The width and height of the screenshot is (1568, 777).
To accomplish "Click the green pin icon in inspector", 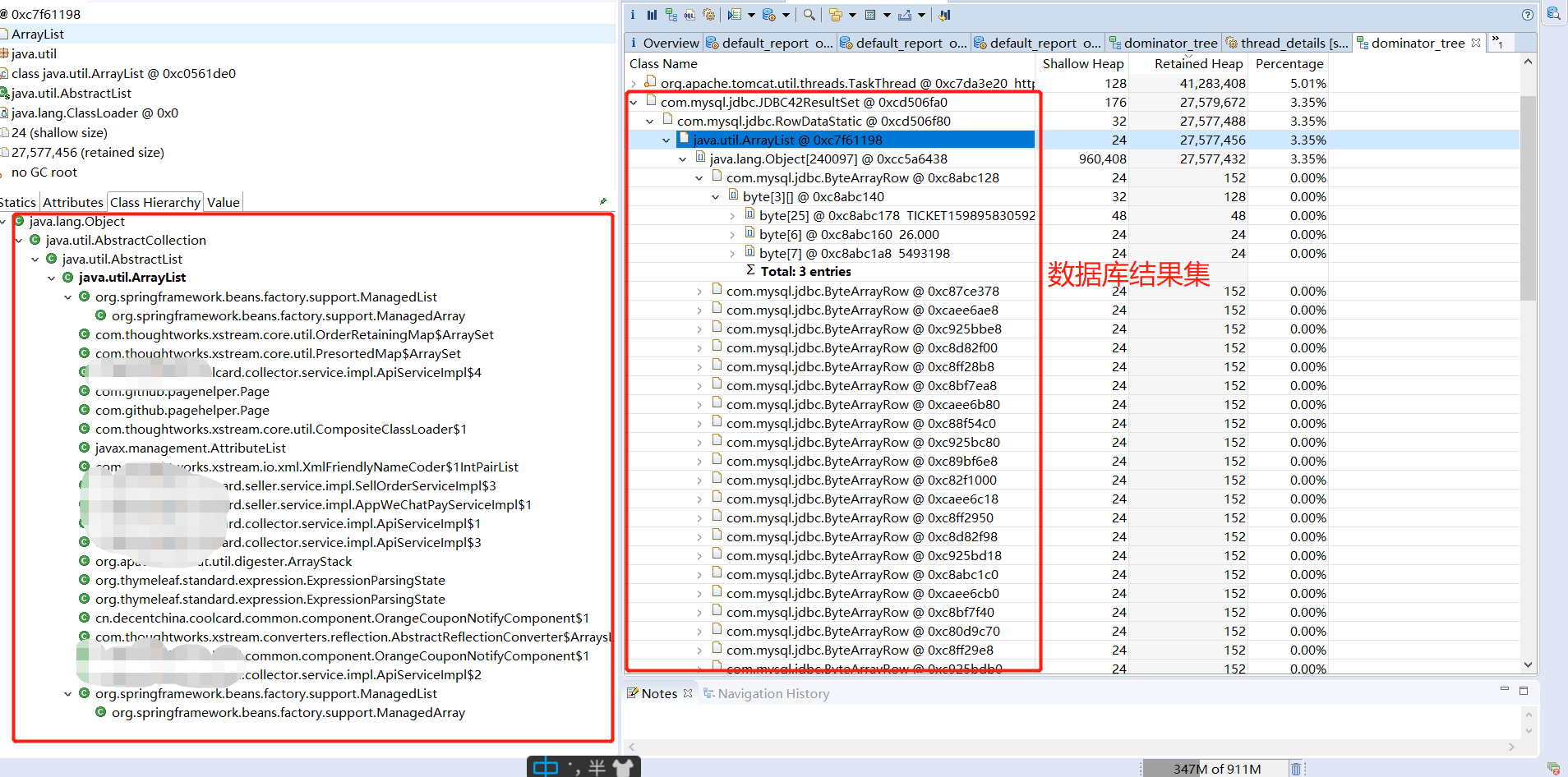I will click(x=602, y=201).
